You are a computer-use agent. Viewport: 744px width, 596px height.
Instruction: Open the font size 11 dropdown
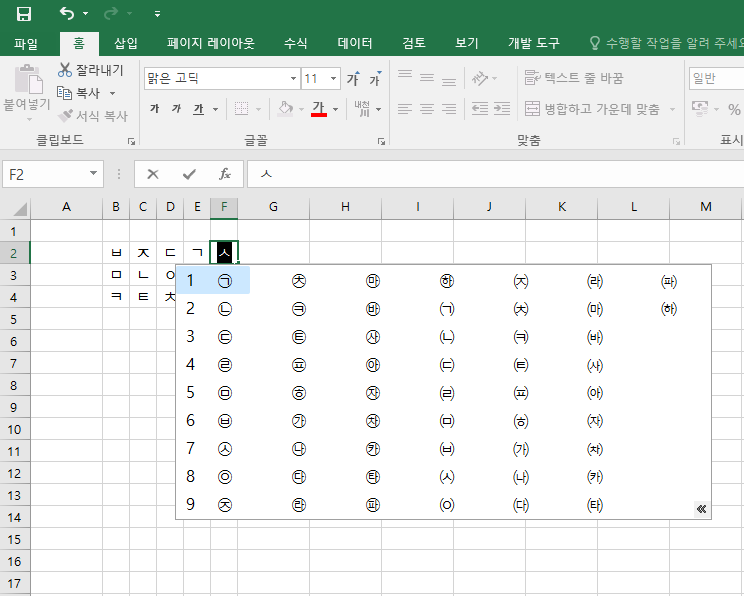pyautogui.click(x=334, y=79)
